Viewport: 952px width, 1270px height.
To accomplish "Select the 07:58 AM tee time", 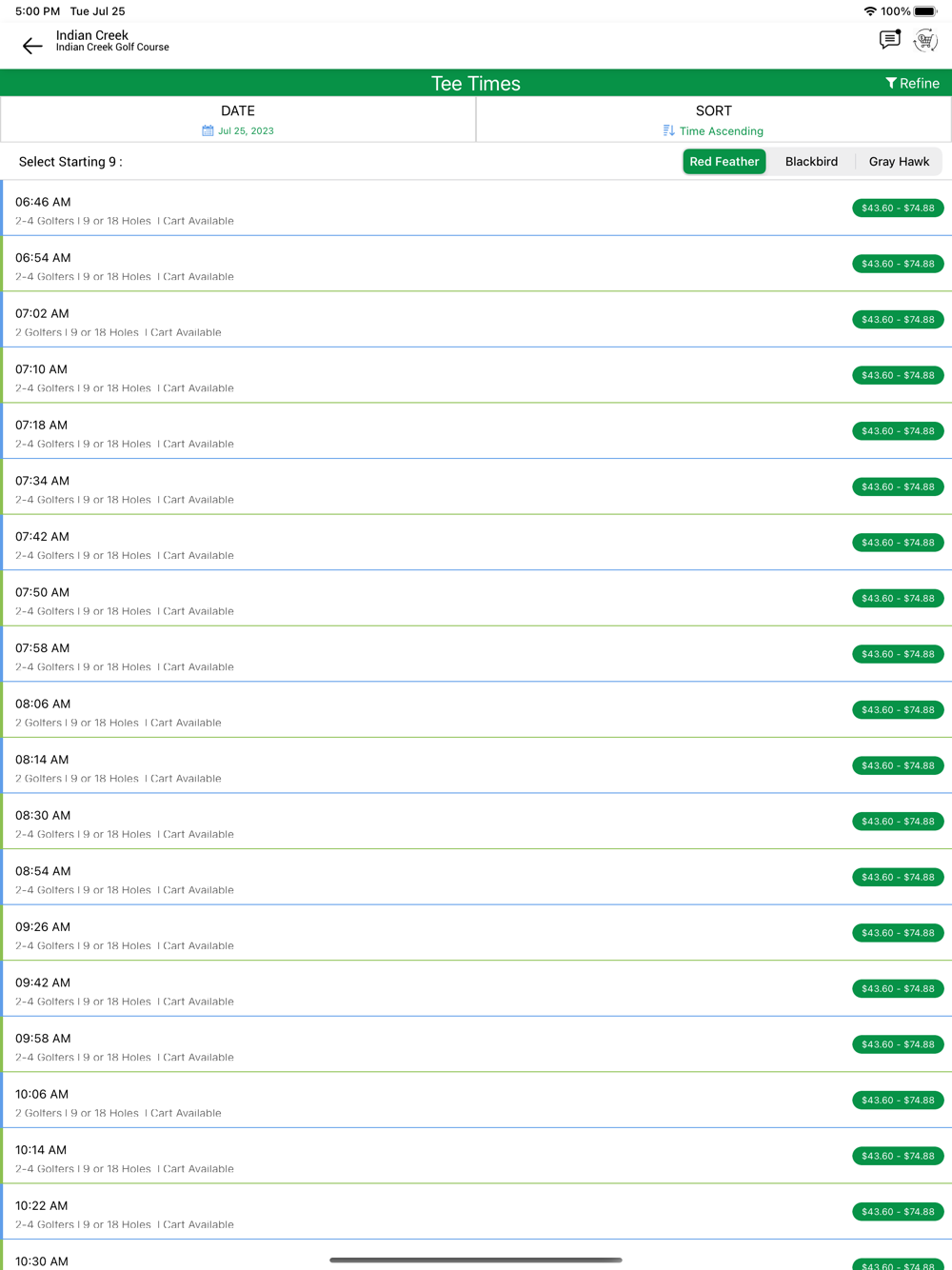I will pyautogui.click(x=476, y=654).
